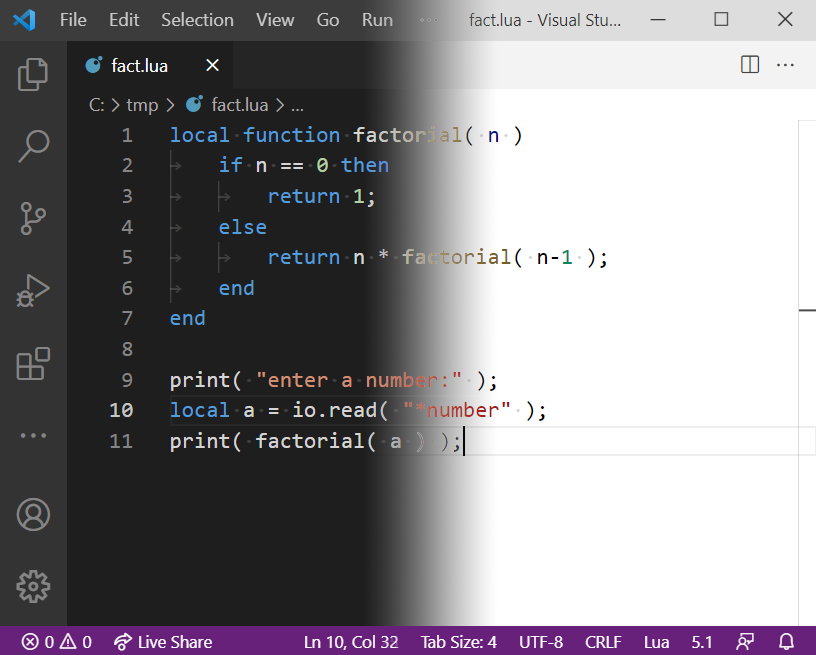816x655 pixels.
Task: Change indentation via Tab Size: 4
Action: [x=458, y=641]
